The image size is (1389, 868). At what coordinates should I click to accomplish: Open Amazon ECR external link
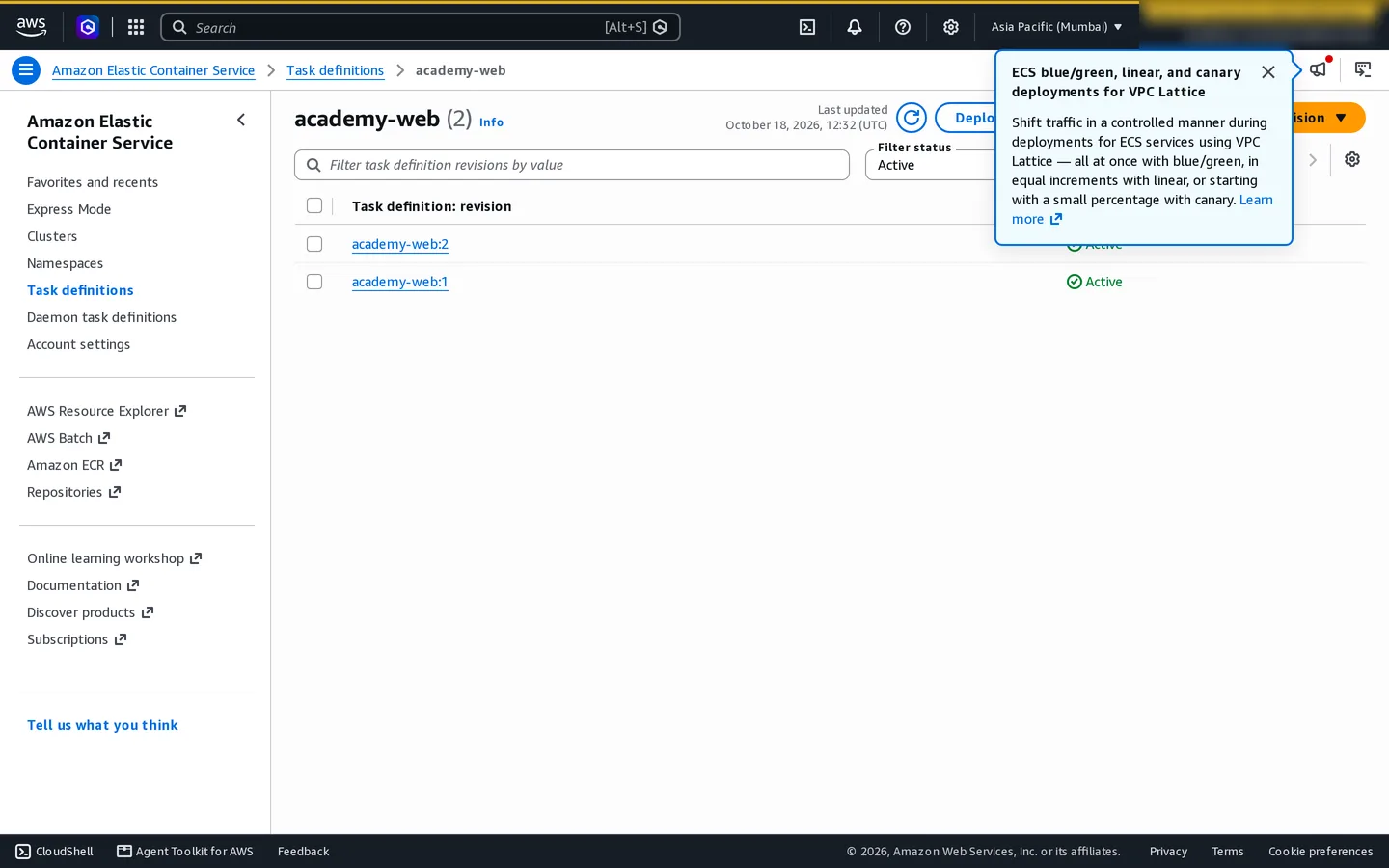(74, 465)
